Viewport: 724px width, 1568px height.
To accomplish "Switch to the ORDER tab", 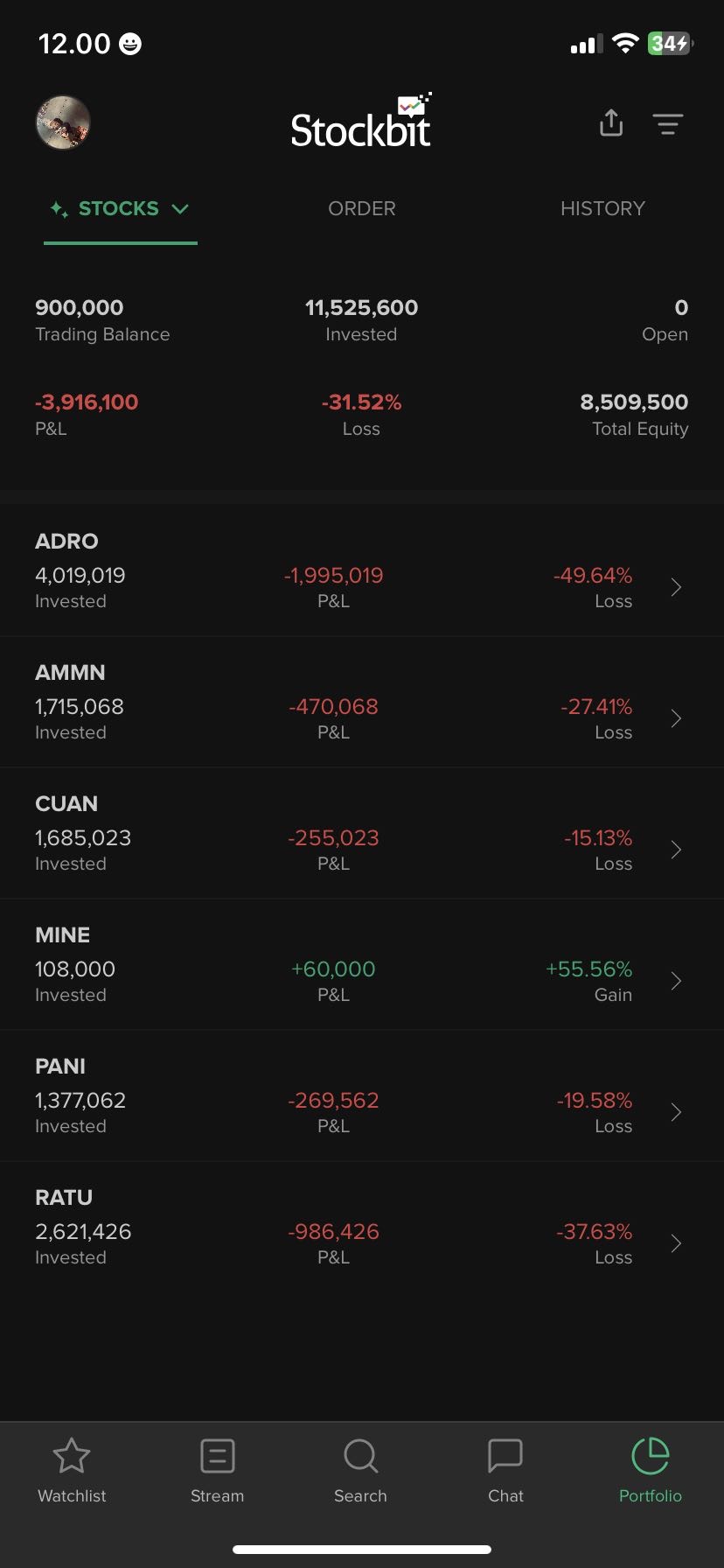I will pos(362,209).
